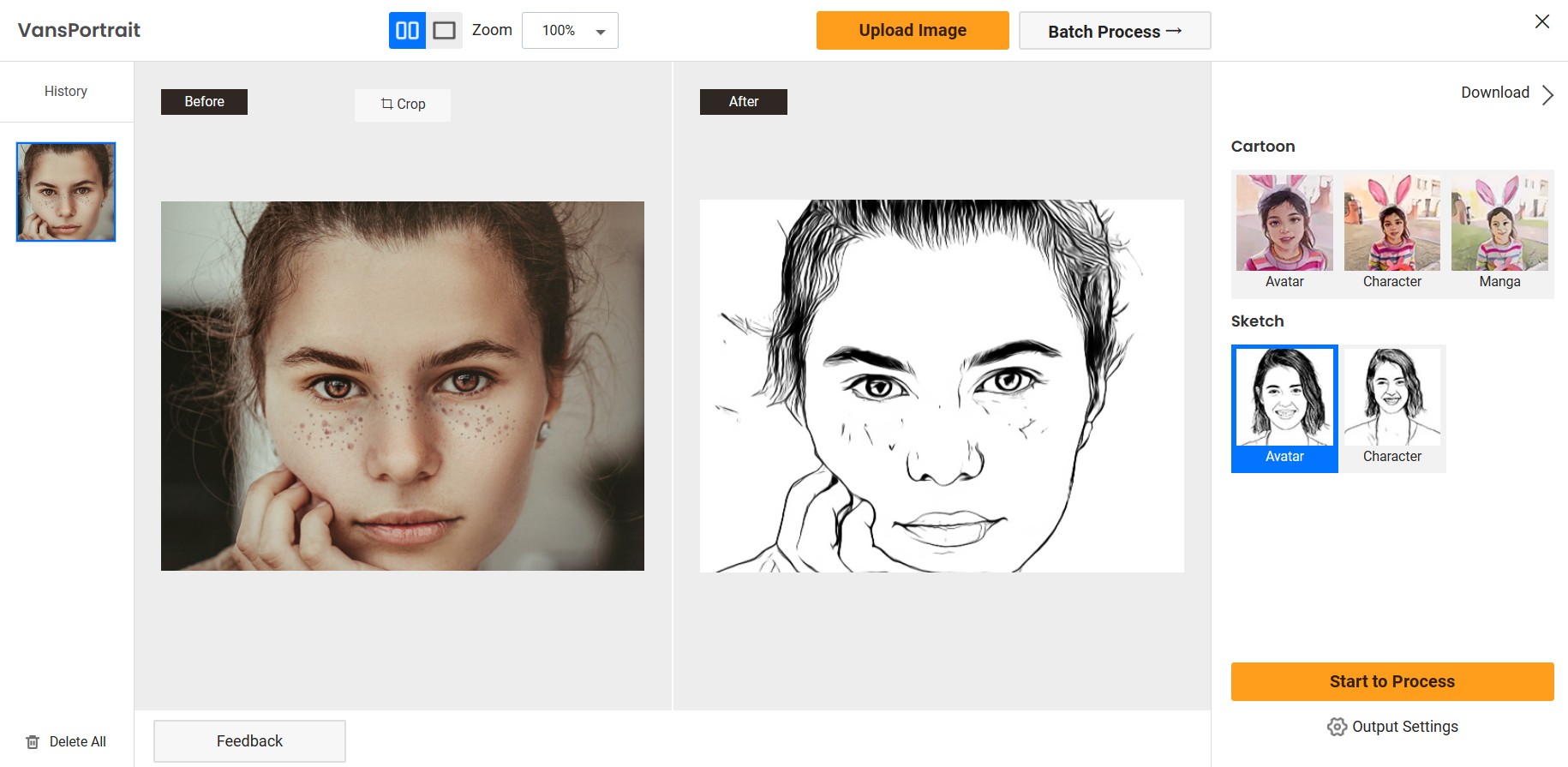Viewport: 1568px width, 767px height.
Task: Close the VansPortrait window
Action: click(x=1541, y=21)
